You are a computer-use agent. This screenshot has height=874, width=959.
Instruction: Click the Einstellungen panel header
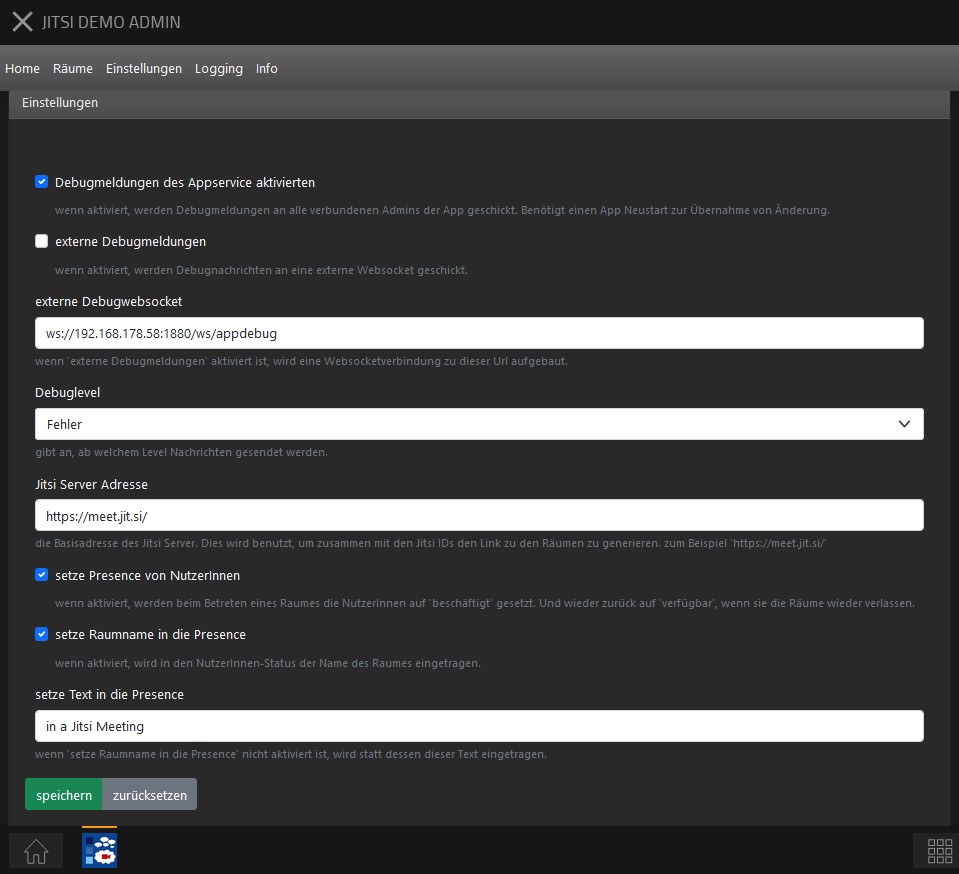[479, 103]
